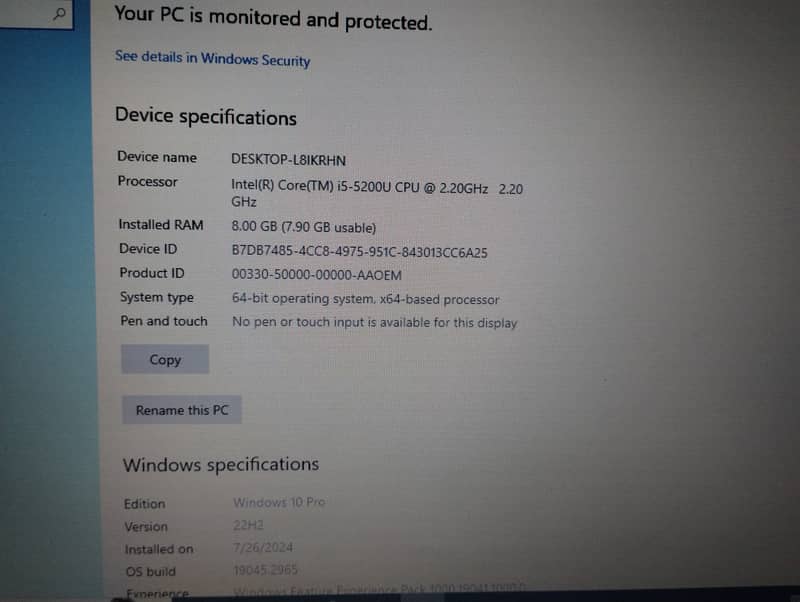Click the Windows specifications heading
Screen dimensions: 800x602
tap(220, 464)
